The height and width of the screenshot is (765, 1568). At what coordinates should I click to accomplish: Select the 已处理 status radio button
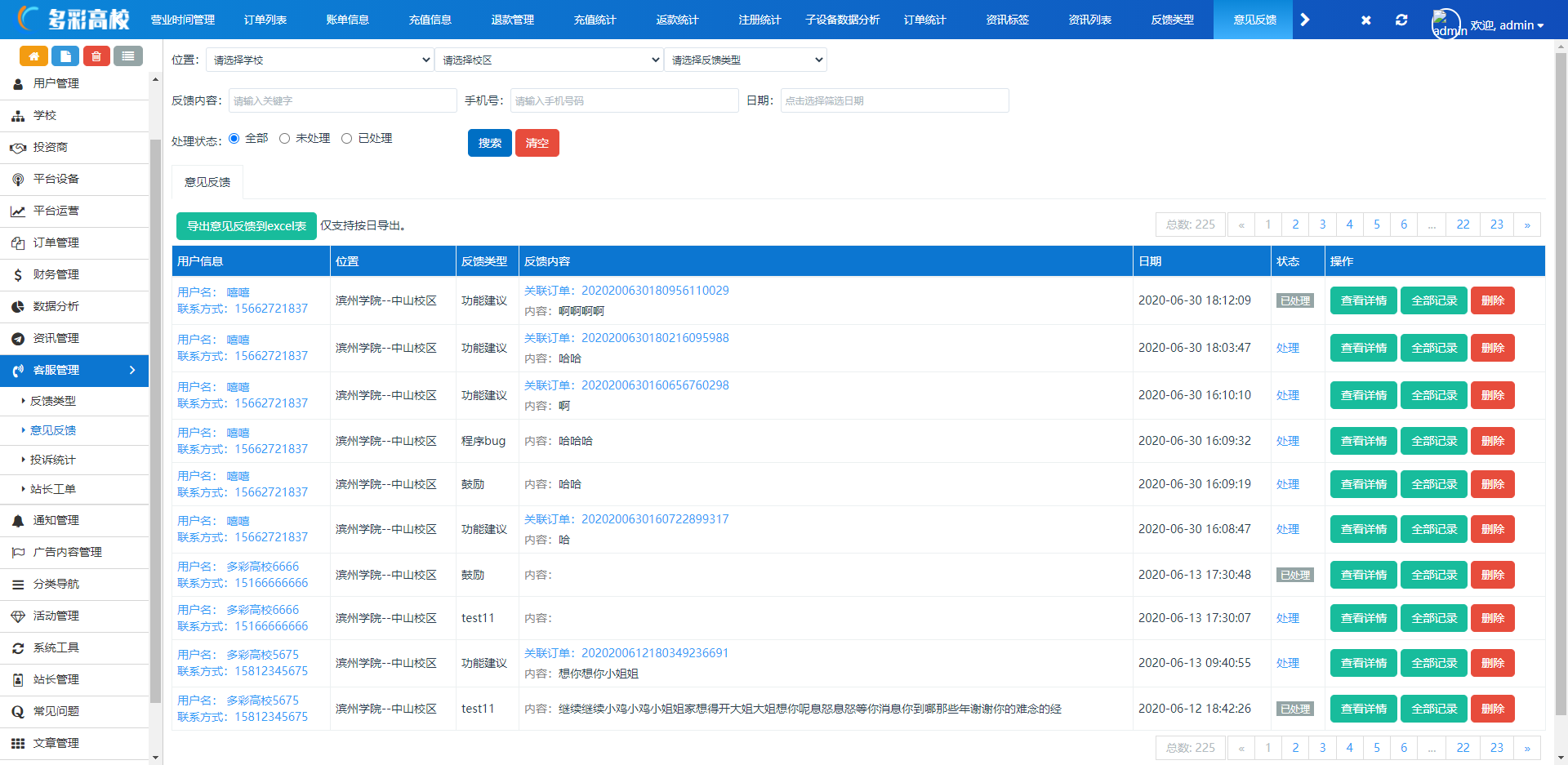(x=346, y=138)
